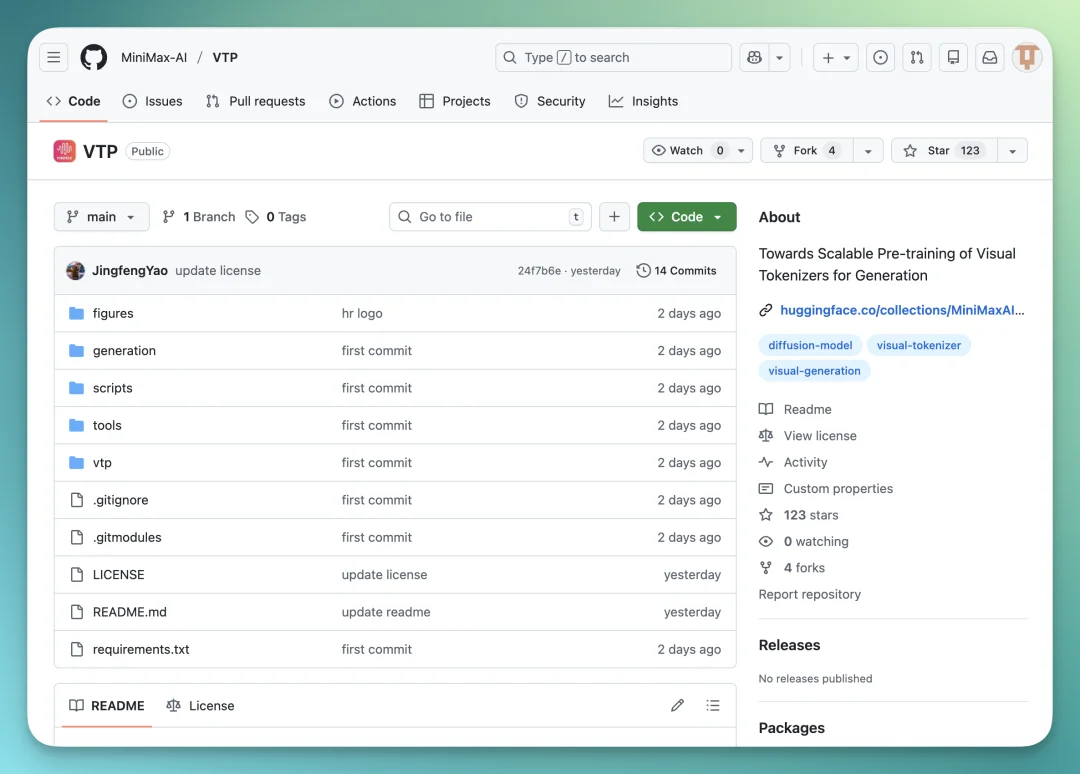Click the GitHub logo icon
The image size is (1080, 774).
[94, 58]
